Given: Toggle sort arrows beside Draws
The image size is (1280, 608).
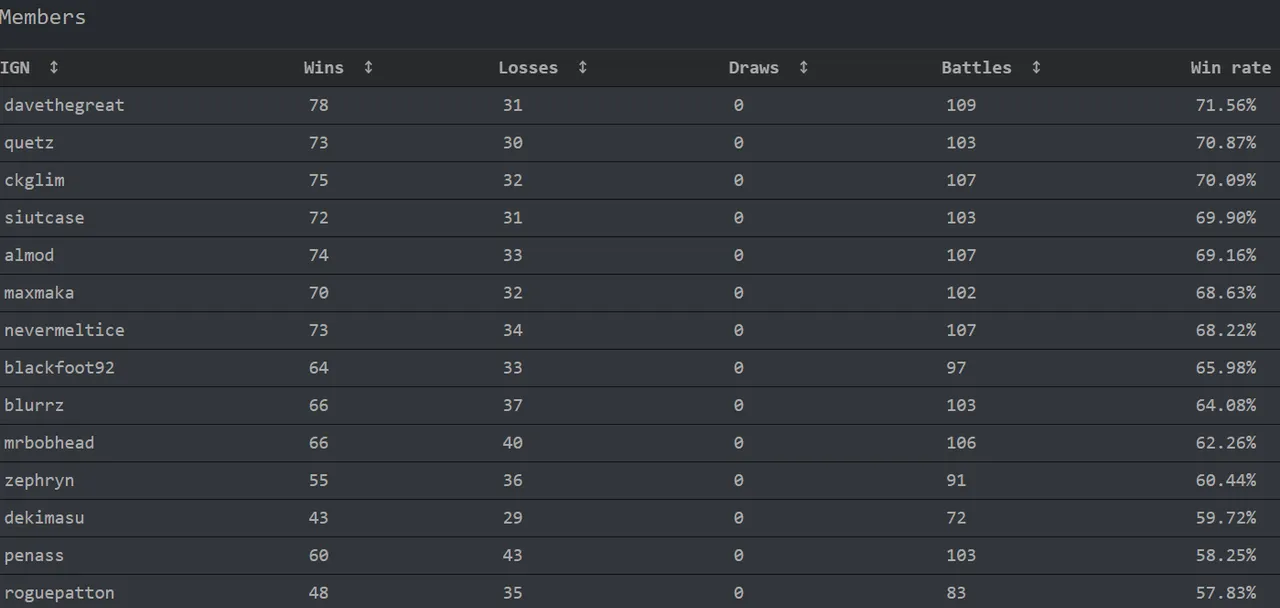Looking at the screenshot, I should [x=803, y=67].
